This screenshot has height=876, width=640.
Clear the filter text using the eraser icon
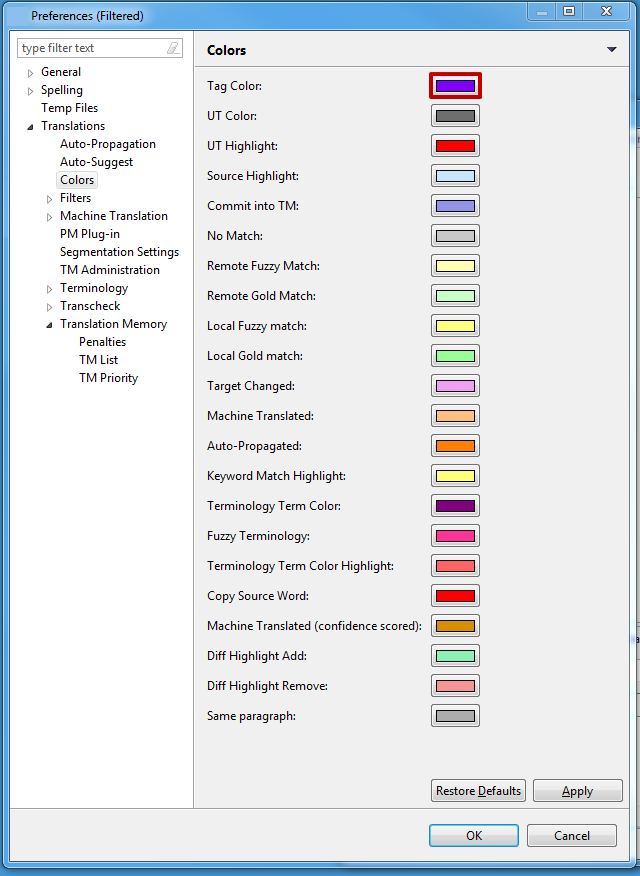tap(173, 48)
